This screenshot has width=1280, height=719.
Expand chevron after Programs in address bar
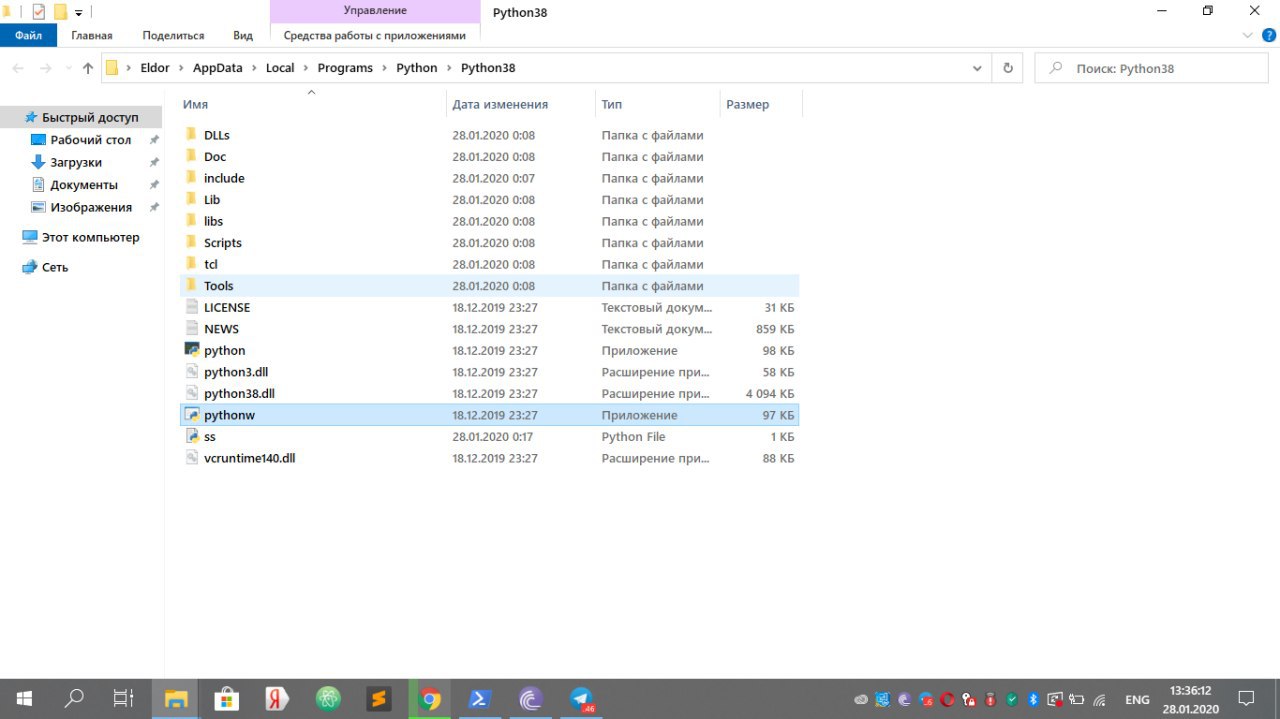[384, 68]
